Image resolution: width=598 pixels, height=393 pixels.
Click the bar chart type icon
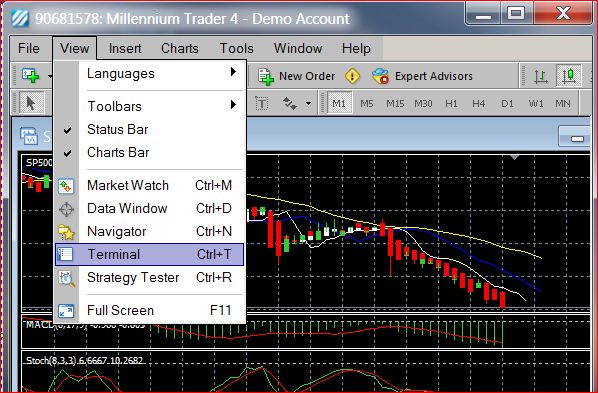(540, 76)
